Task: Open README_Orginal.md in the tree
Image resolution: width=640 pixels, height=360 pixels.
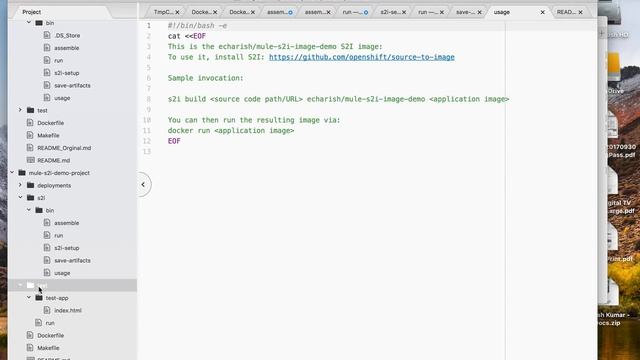Action: 64,148
